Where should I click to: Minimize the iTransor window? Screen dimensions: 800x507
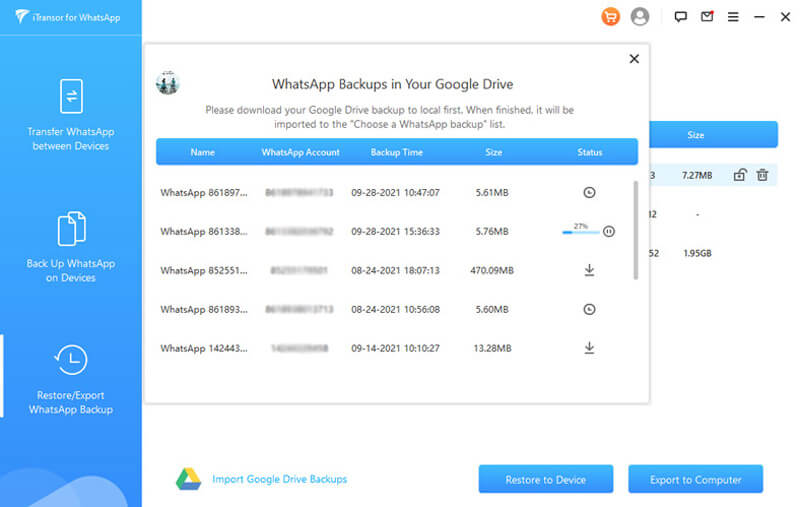[759, 17]
